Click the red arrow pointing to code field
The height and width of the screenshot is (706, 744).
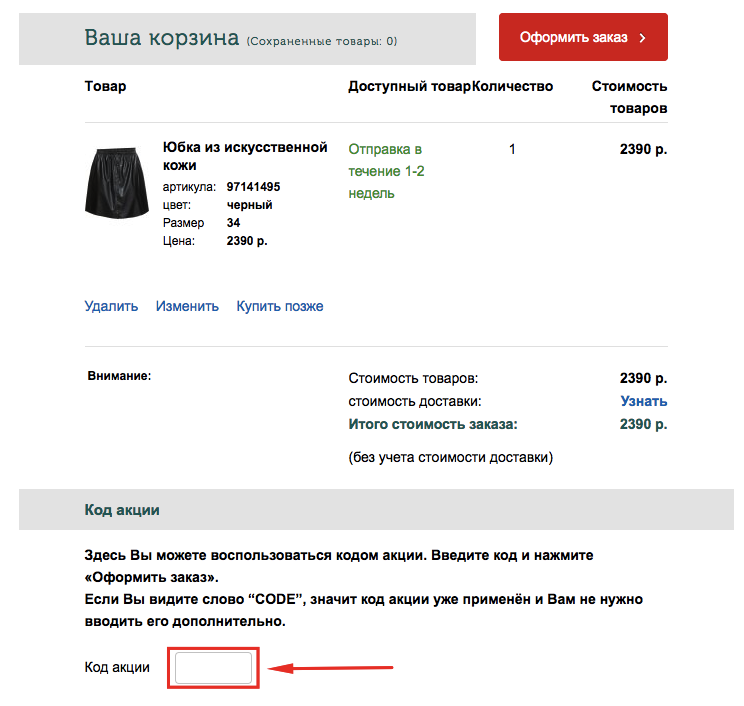(331, 668)
